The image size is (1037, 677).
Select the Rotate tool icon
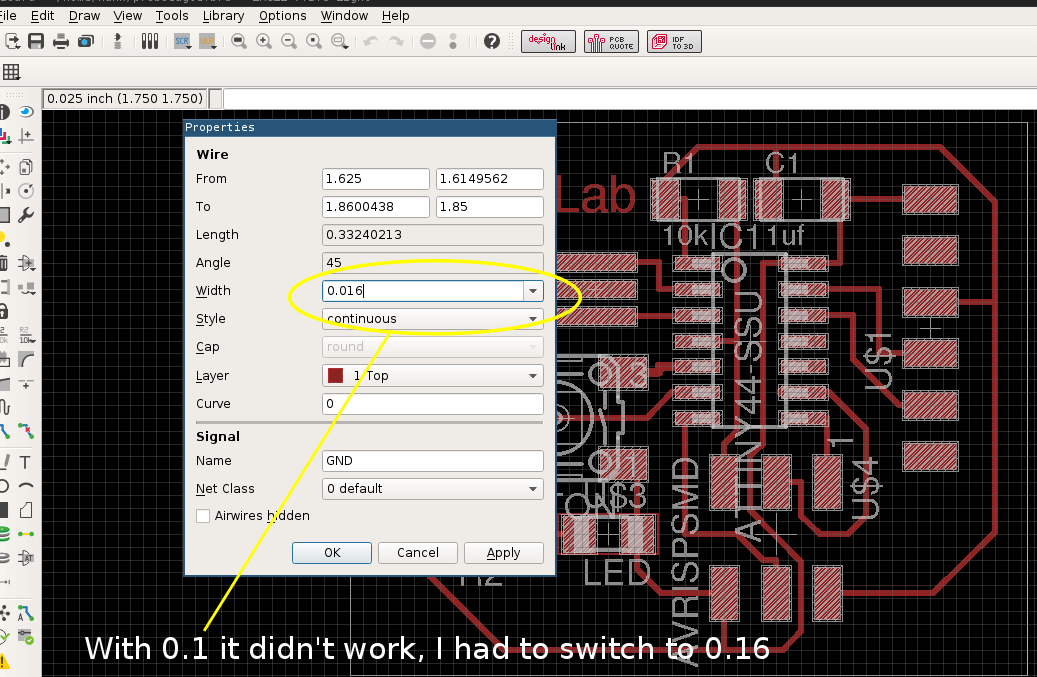click(26, 191)
